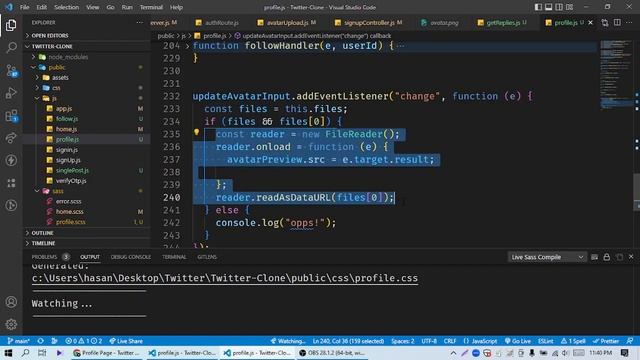Viewport: 640px width, 360px height.
Task: Collapse the TWITTER-CLONE root folder
Action: (87, 46)
